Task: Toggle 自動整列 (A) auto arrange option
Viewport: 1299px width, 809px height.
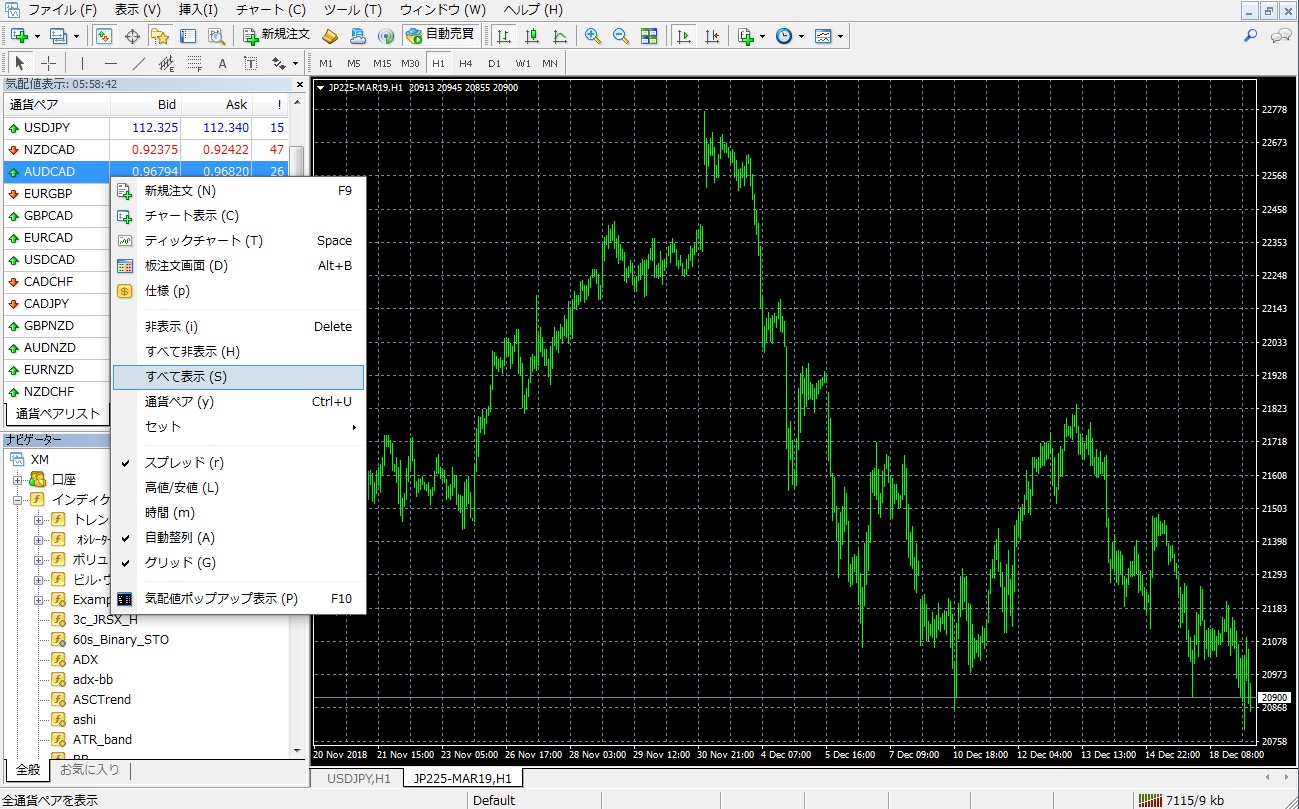Action: pyautogui.click(x=180, y=538)
